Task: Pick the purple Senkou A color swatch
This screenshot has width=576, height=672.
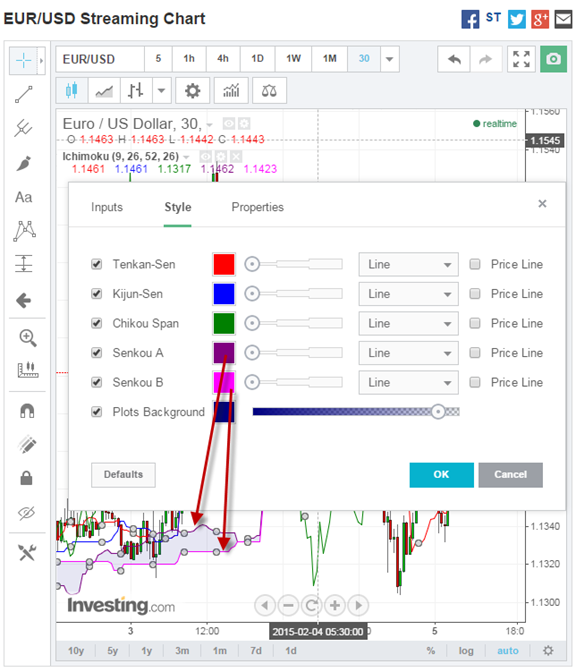Action: (224, 353)
